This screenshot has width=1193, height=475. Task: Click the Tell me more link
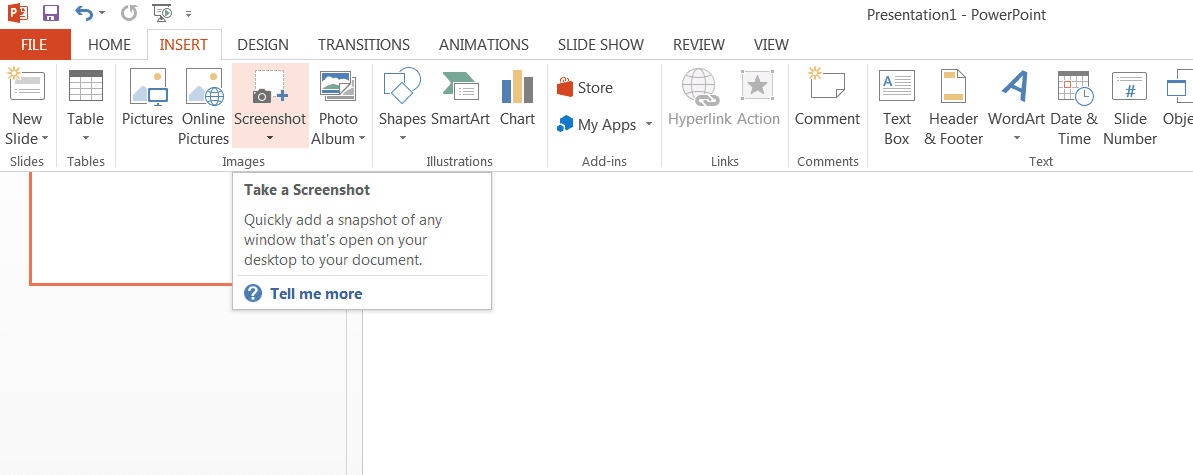click(316, 294)
